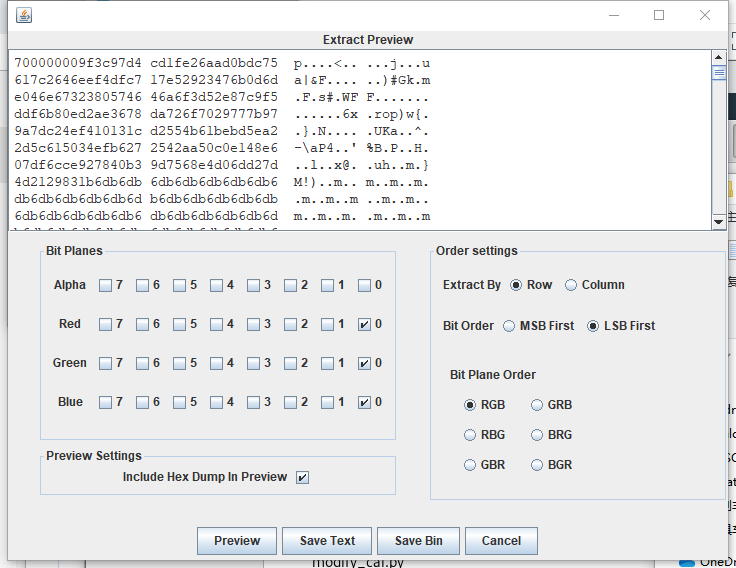
Task: Click the preview scrollbar down arrow
Action: [x=719, y=222]
